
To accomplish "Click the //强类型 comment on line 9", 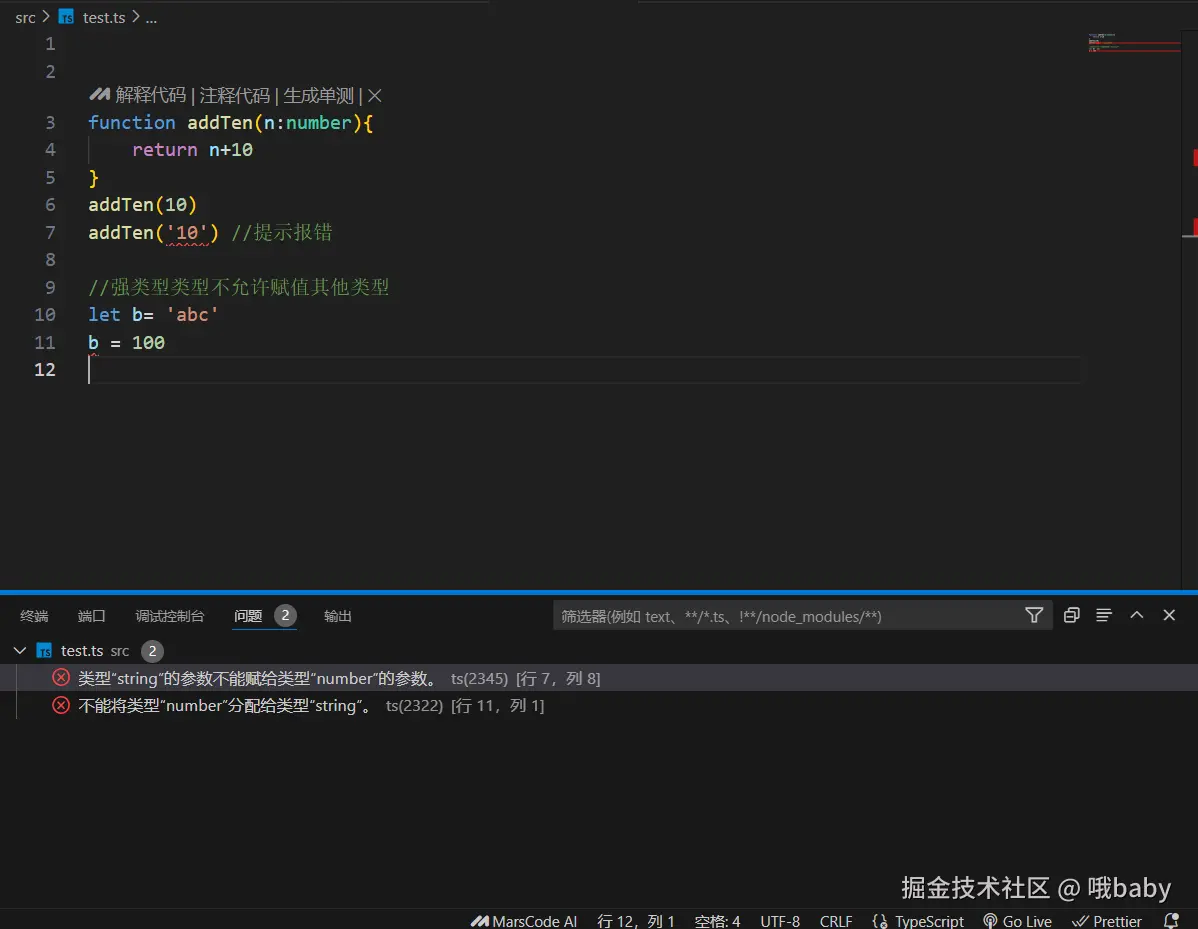I will [238, 287].
